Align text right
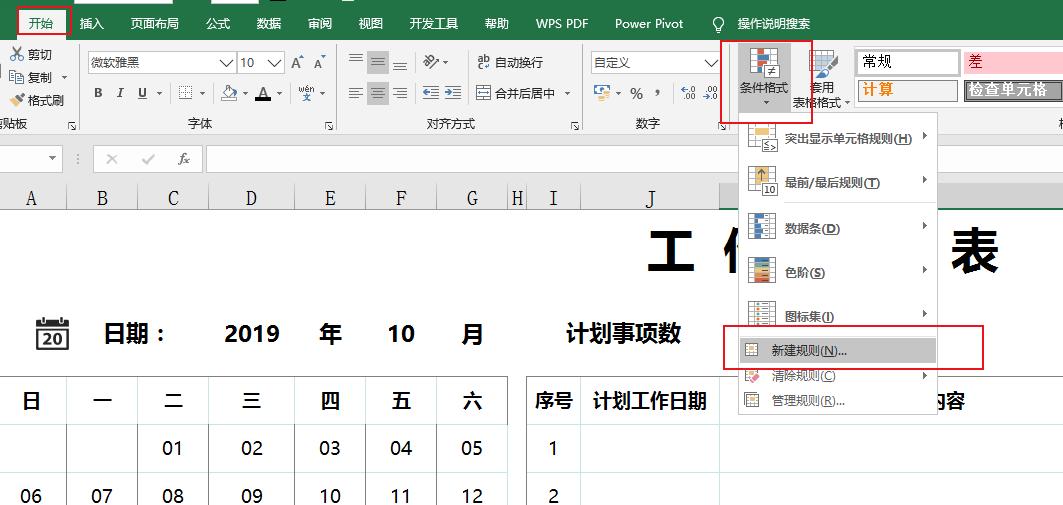 tap(400, 93)
